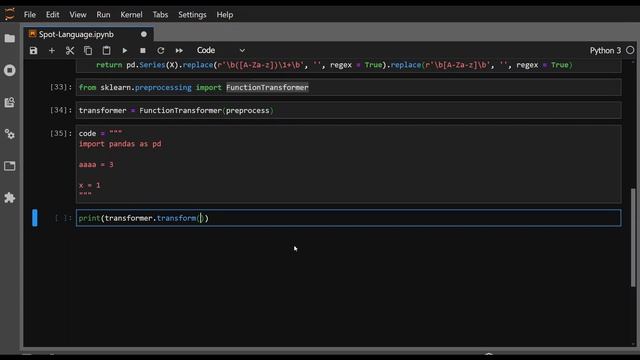
Task: Click the 'import pandas as pd' line
Action: click(120, 144)
